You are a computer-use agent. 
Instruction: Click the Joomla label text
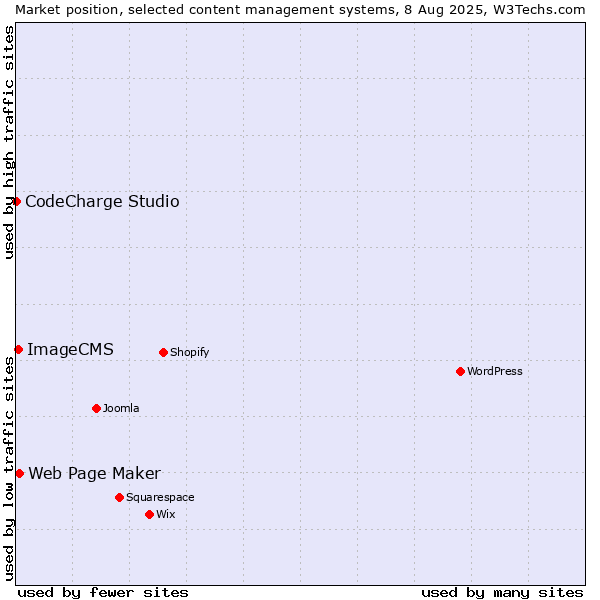point(121,408)
